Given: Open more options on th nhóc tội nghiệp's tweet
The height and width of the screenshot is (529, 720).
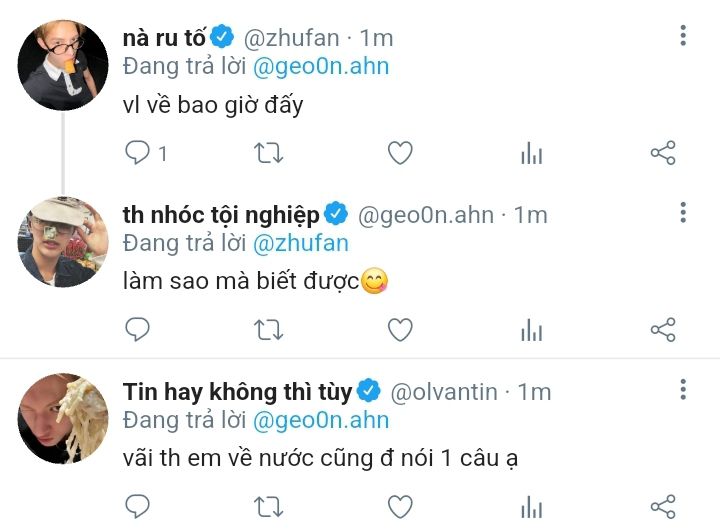Looking at the screenshot, I should (x=683, y=213).
